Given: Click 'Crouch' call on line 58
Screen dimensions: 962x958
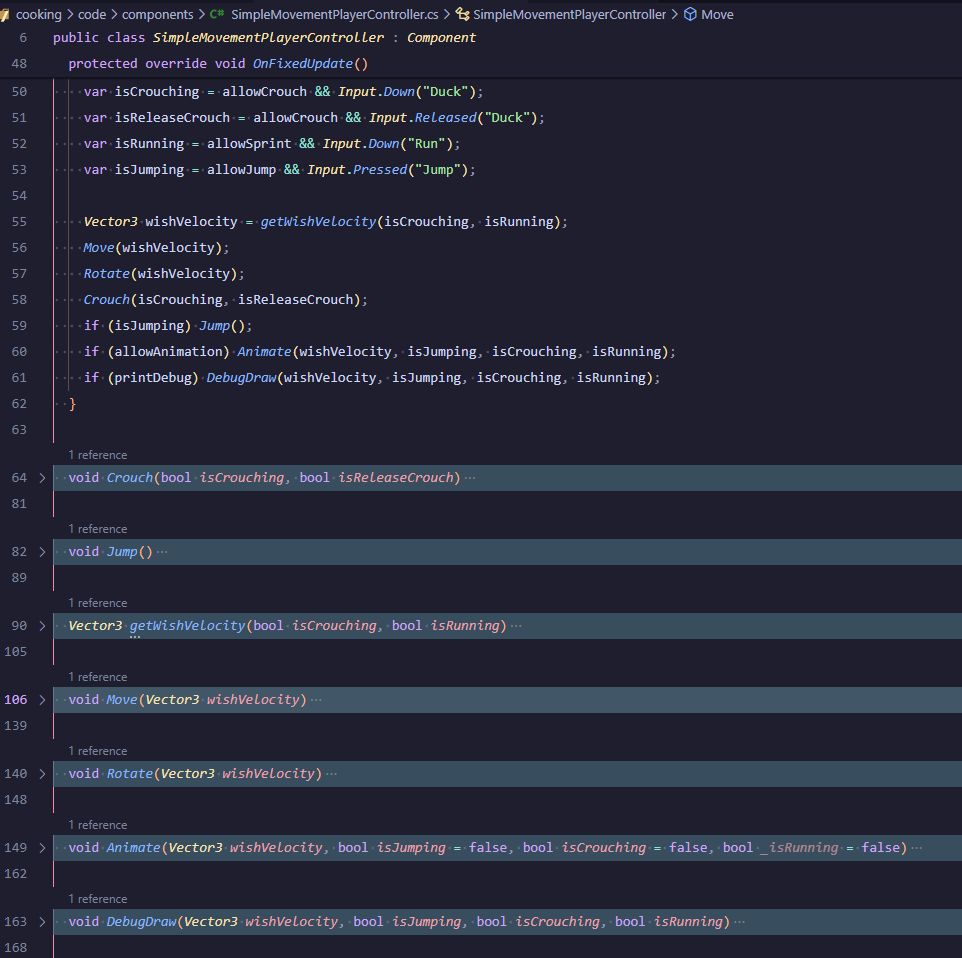Looking at the screenshot, I should pyautogui.click(x=107, y=299).
